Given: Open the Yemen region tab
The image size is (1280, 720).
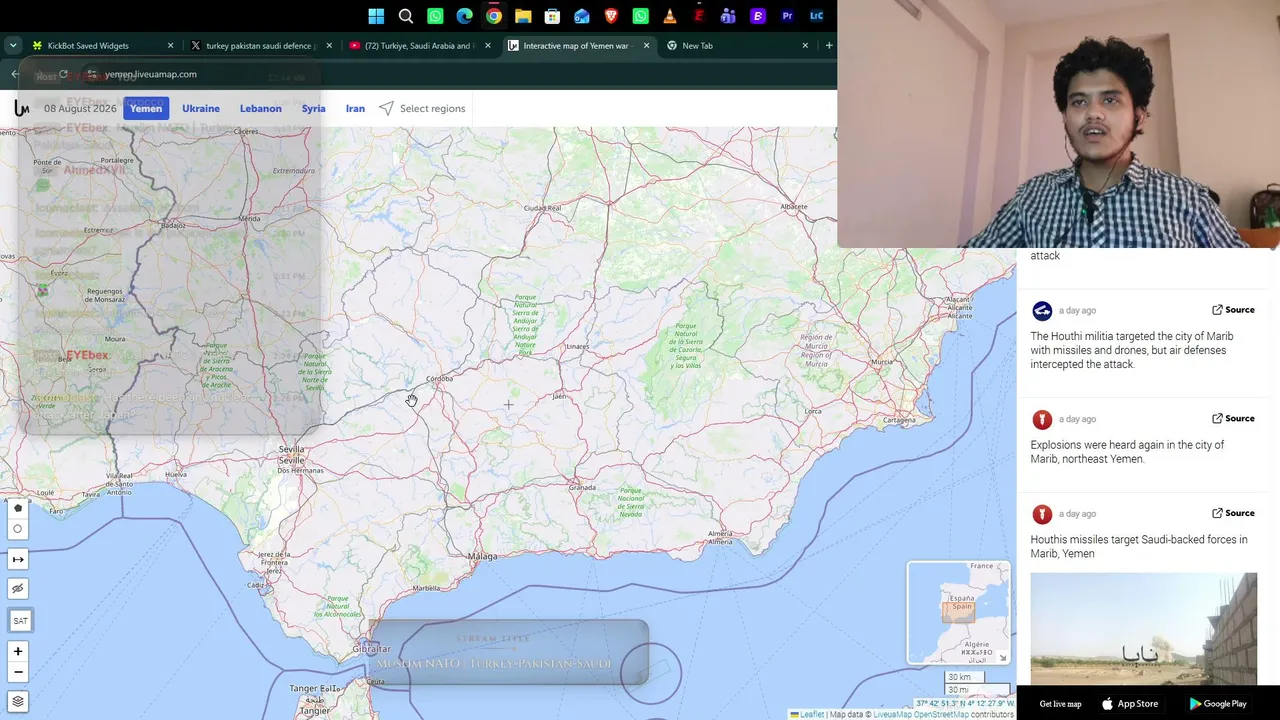Looking at the screenshot, I should point(146,108).
